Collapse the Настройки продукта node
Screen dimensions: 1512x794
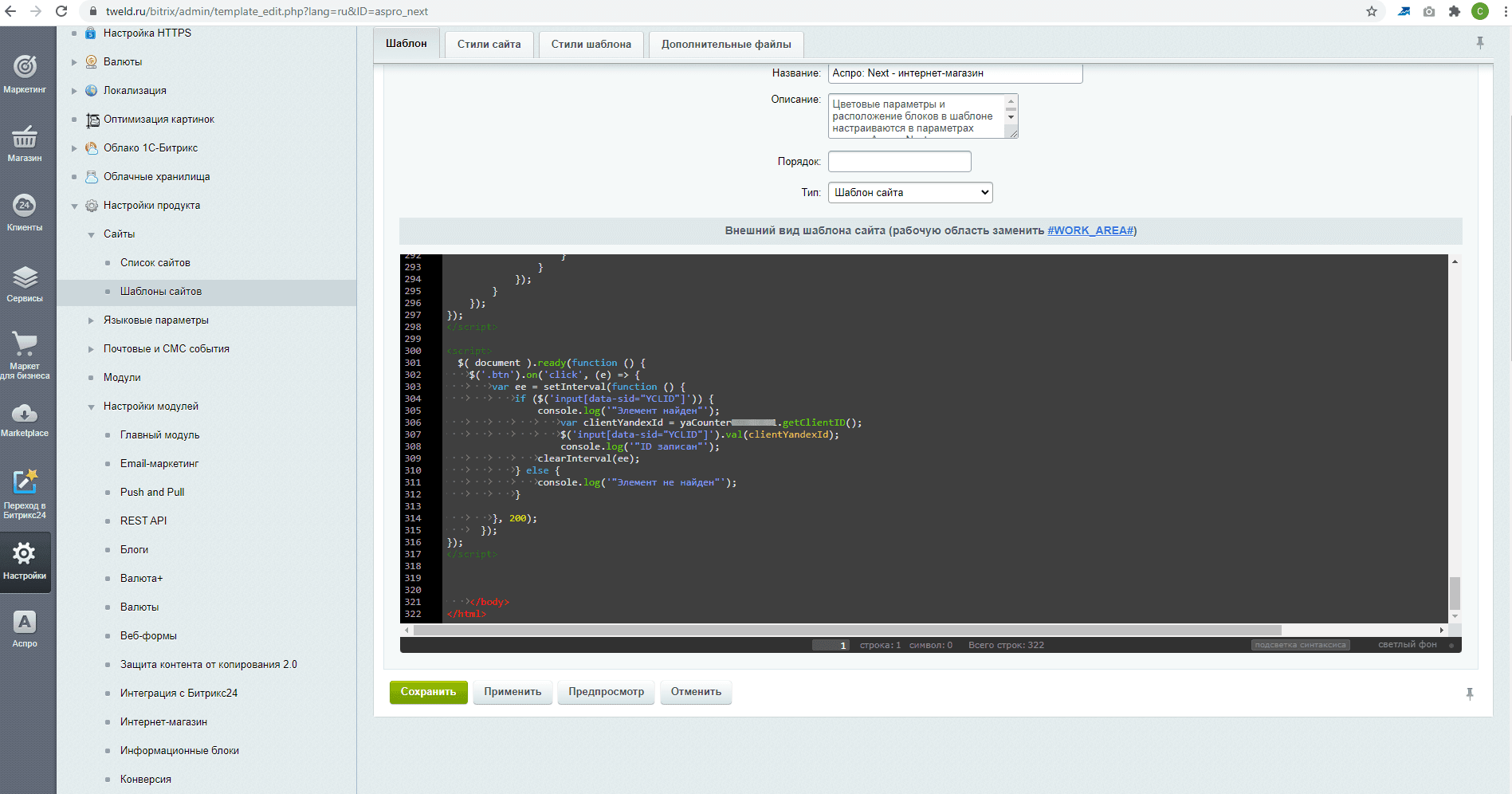coord(74,206)
